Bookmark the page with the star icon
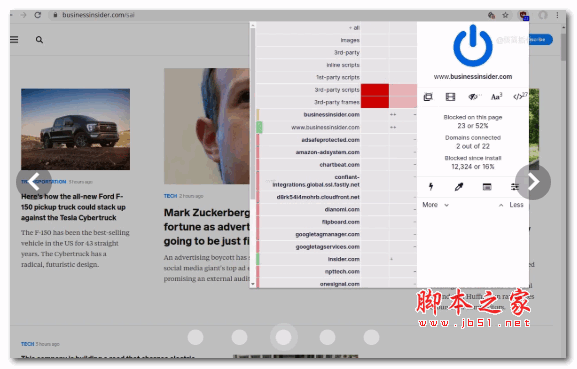The width and height of the screenshot is (577, 369). (x=505, y=15)
